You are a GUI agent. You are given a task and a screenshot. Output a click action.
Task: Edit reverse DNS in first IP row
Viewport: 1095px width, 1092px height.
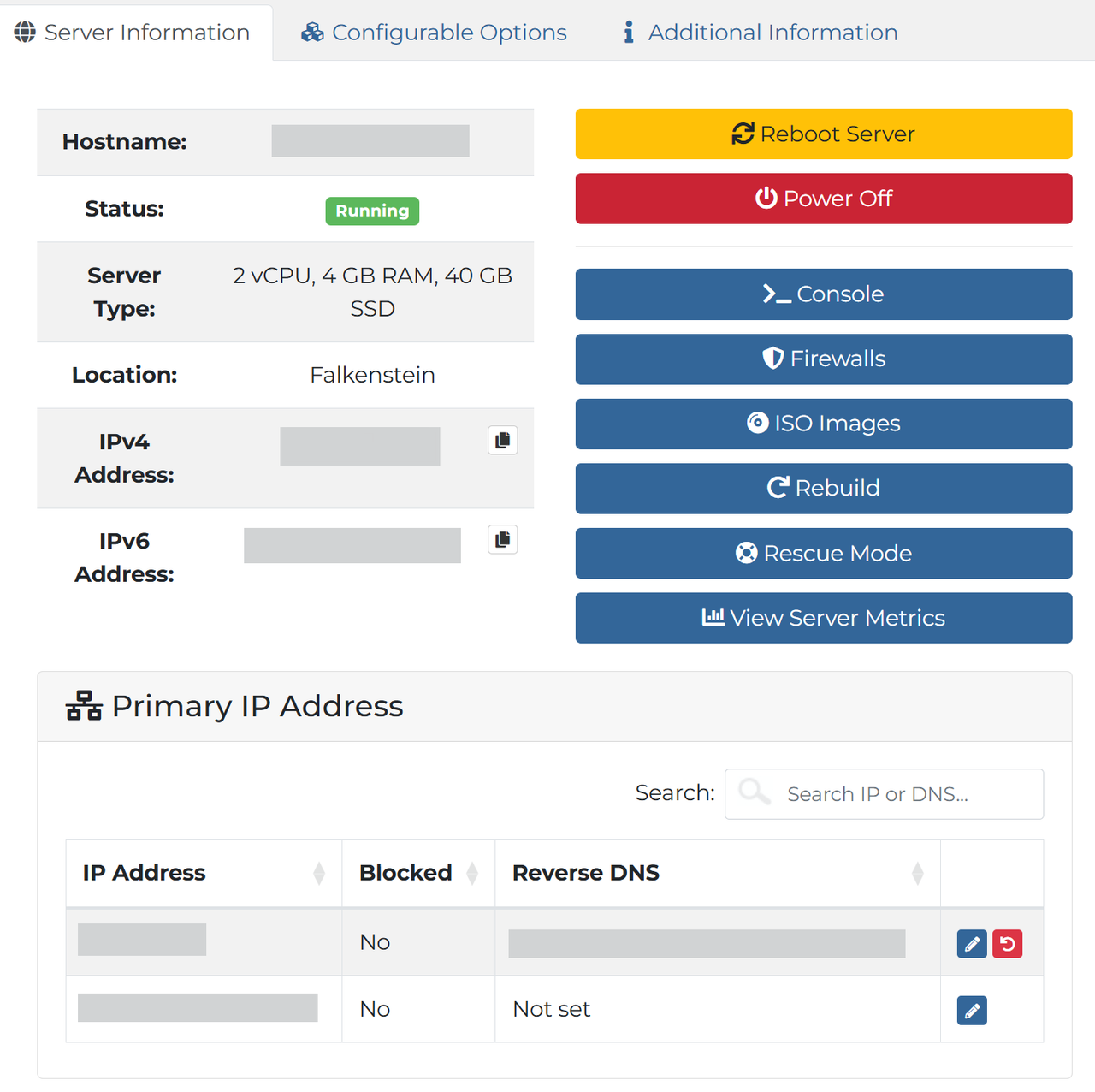972,944
